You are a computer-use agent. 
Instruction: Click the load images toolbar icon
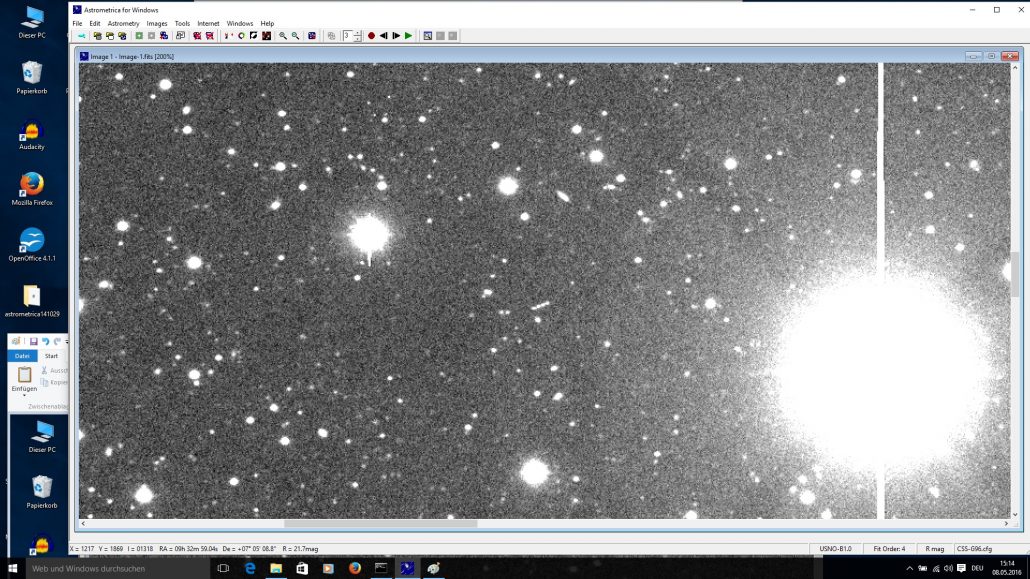(97, 36)
